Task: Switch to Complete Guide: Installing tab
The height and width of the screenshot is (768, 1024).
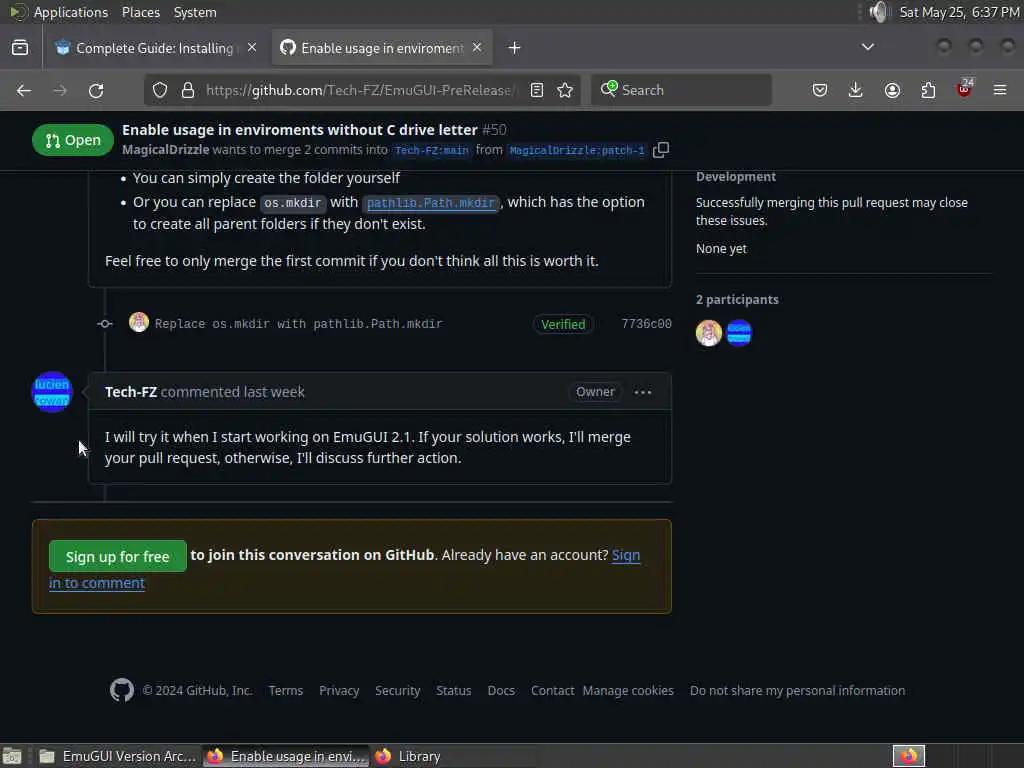Action: pos(155,48)
